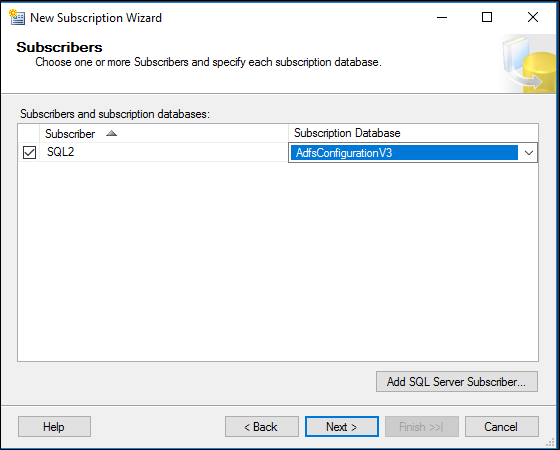Image resolution: width=560 pixels, height=450 pixels.
Task: Click the sort arrow next to Subscriber
Action: (111, 134)
